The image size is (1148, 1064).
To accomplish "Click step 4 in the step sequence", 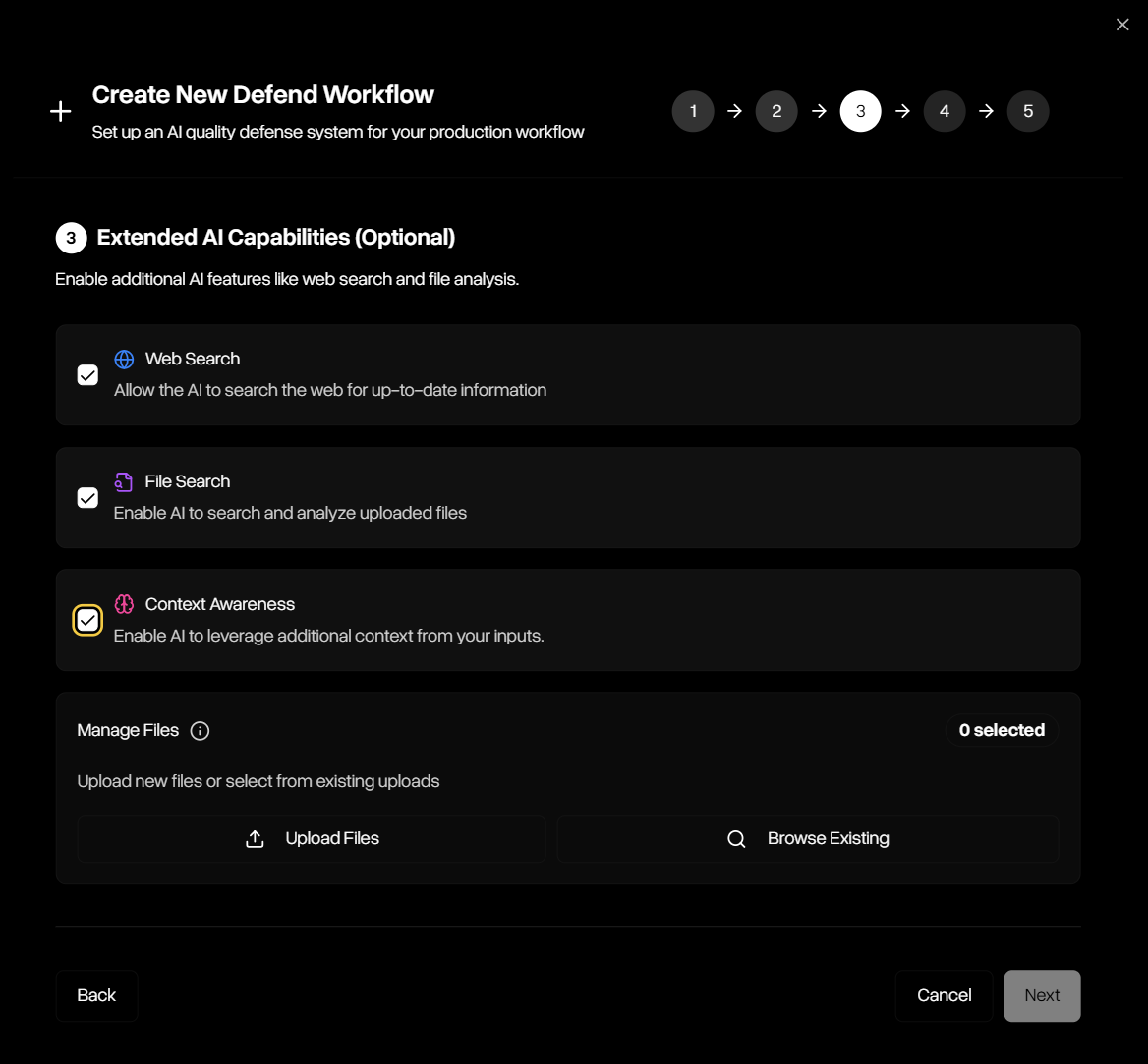I will tap(945, 111).
